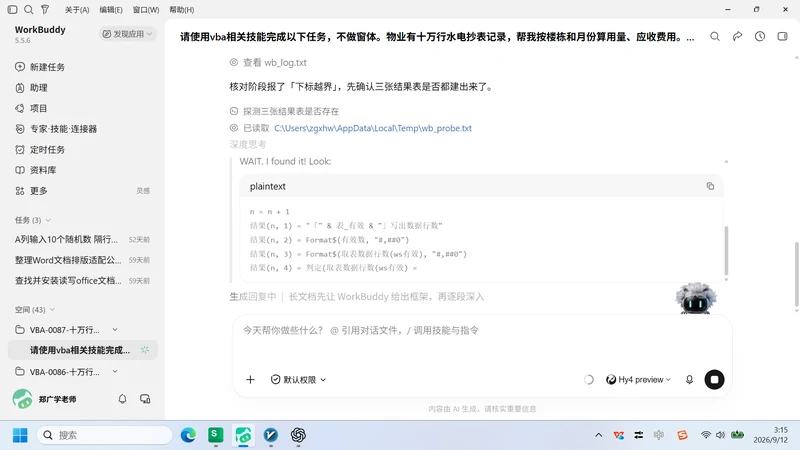Expand the 发现应用 dropdown
800x450 pixels.
click(127, 34)
